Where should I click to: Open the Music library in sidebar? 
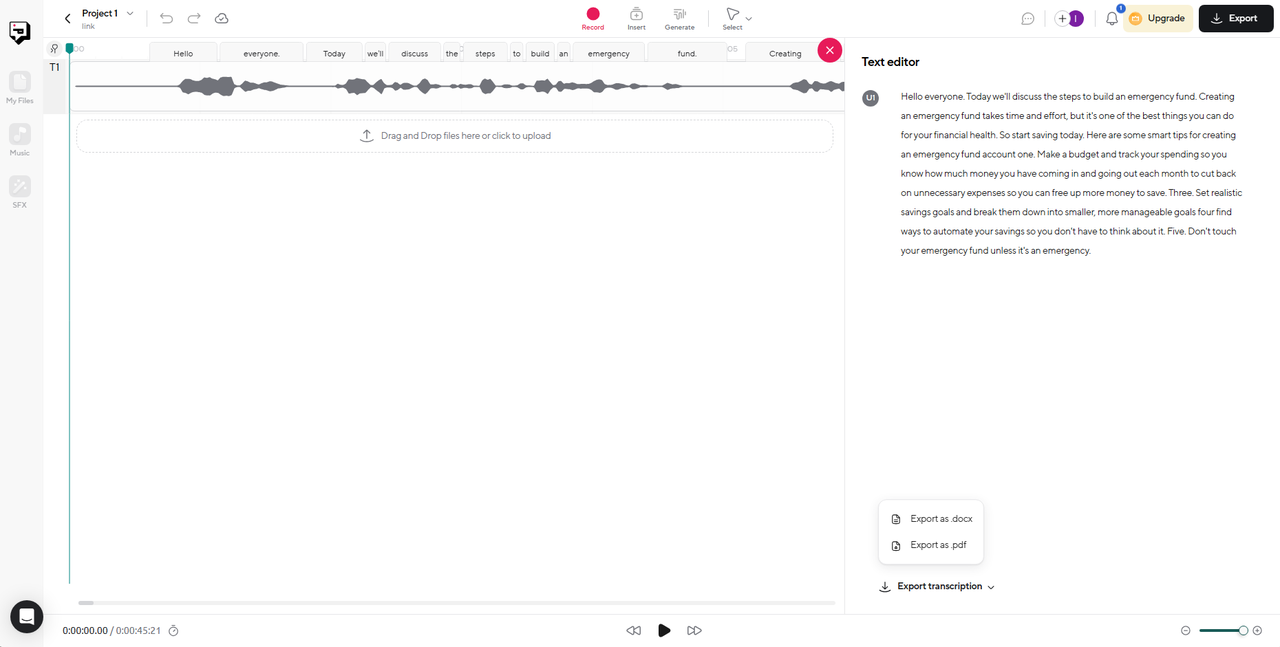click(x=19, y=139)
